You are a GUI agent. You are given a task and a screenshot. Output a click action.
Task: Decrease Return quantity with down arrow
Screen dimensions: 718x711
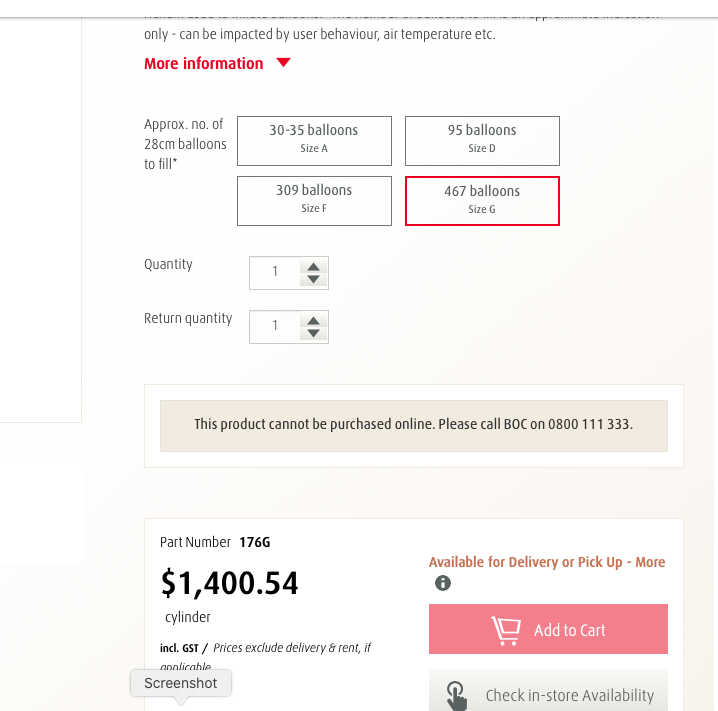click(314, 334)
